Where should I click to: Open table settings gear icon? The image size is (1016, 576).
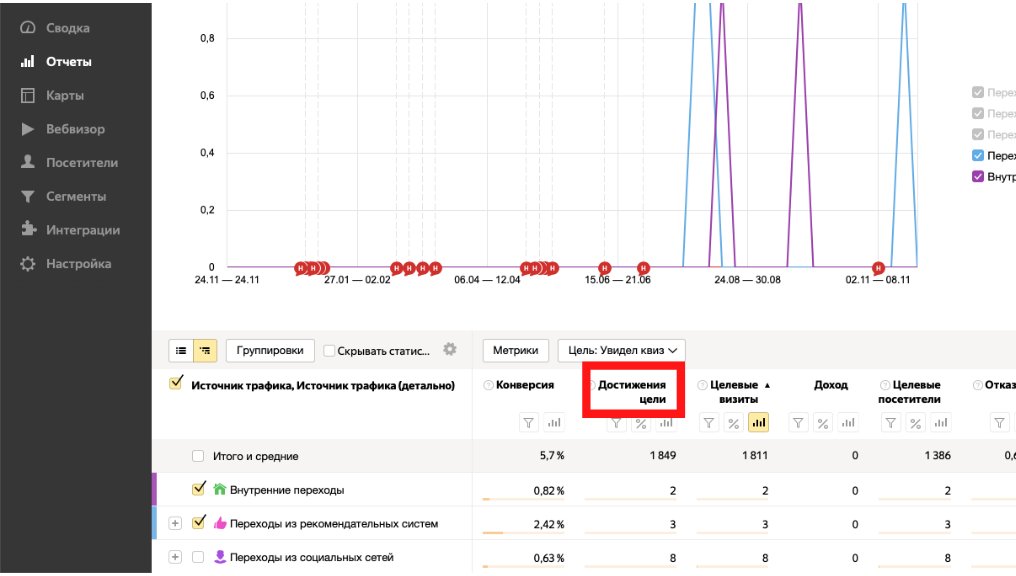[450, 350]
